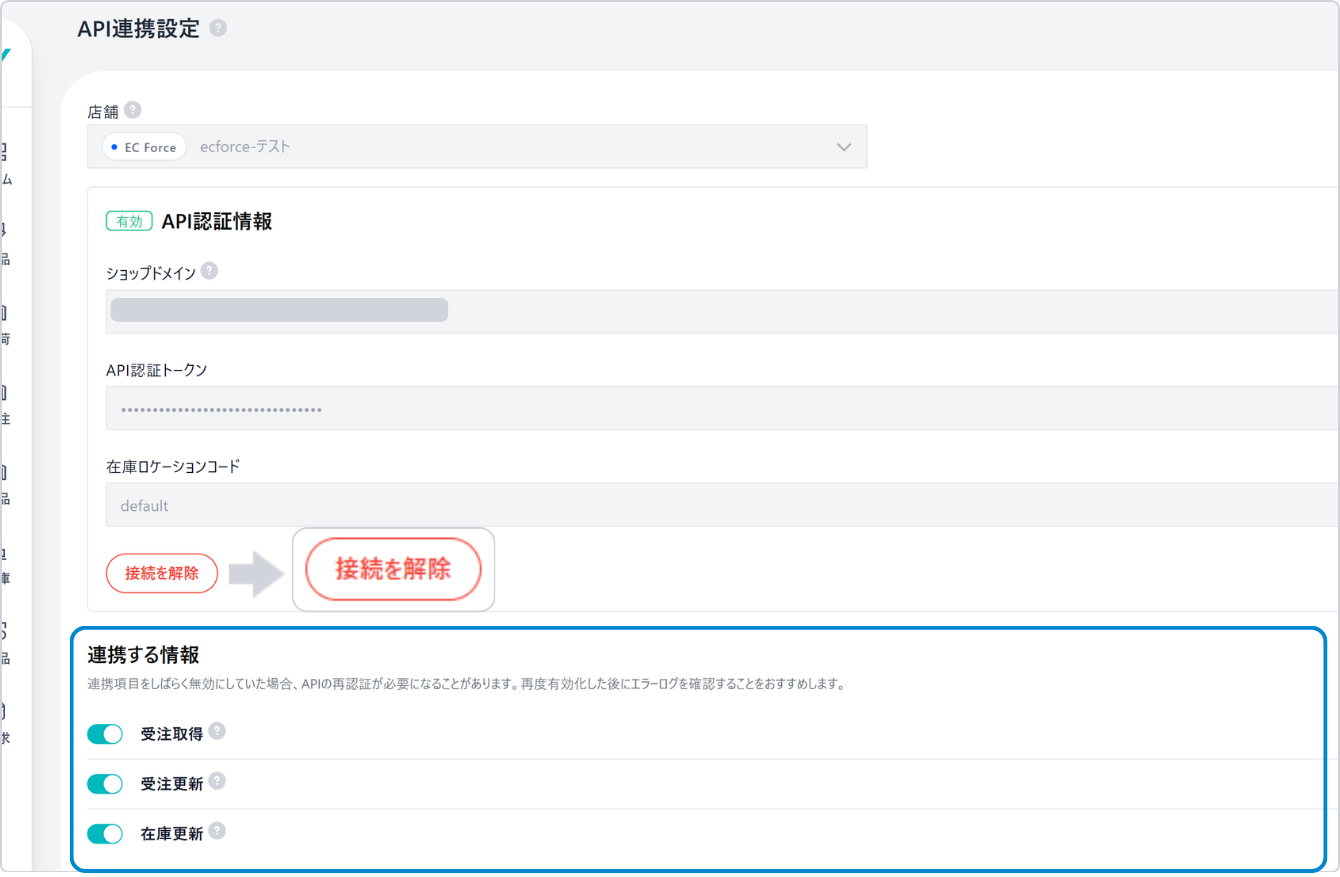Click the small 接続を解除 button left of arrow
Screen dimensions: 1340x877
coord(162,573)
